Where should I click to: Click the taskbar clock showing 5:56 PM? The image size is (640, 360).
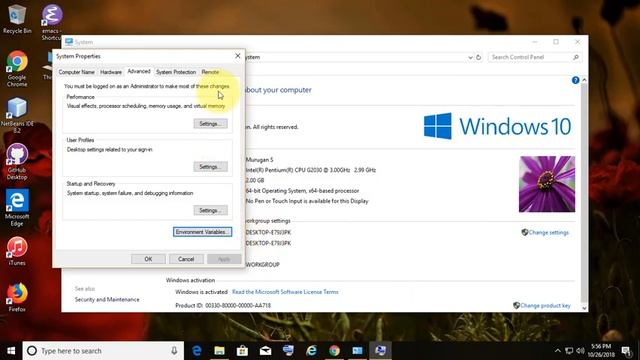[x=601, y=351]
